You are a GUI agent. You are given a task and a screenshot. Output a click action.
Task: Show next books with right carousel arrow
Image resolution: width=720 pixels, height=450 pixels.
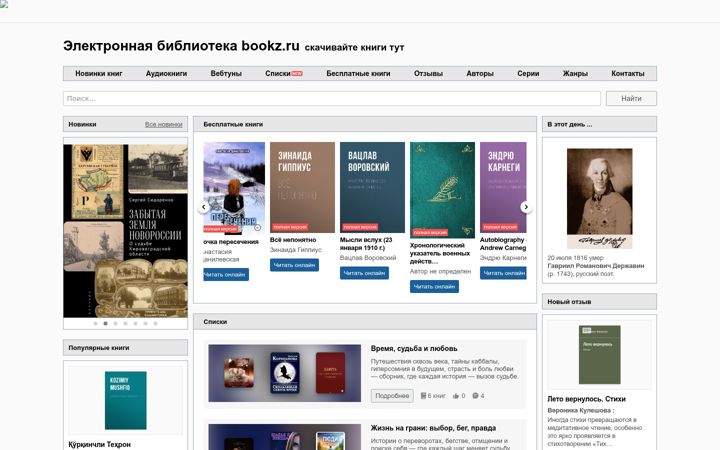pyautogui.click(x=526, y=207)
